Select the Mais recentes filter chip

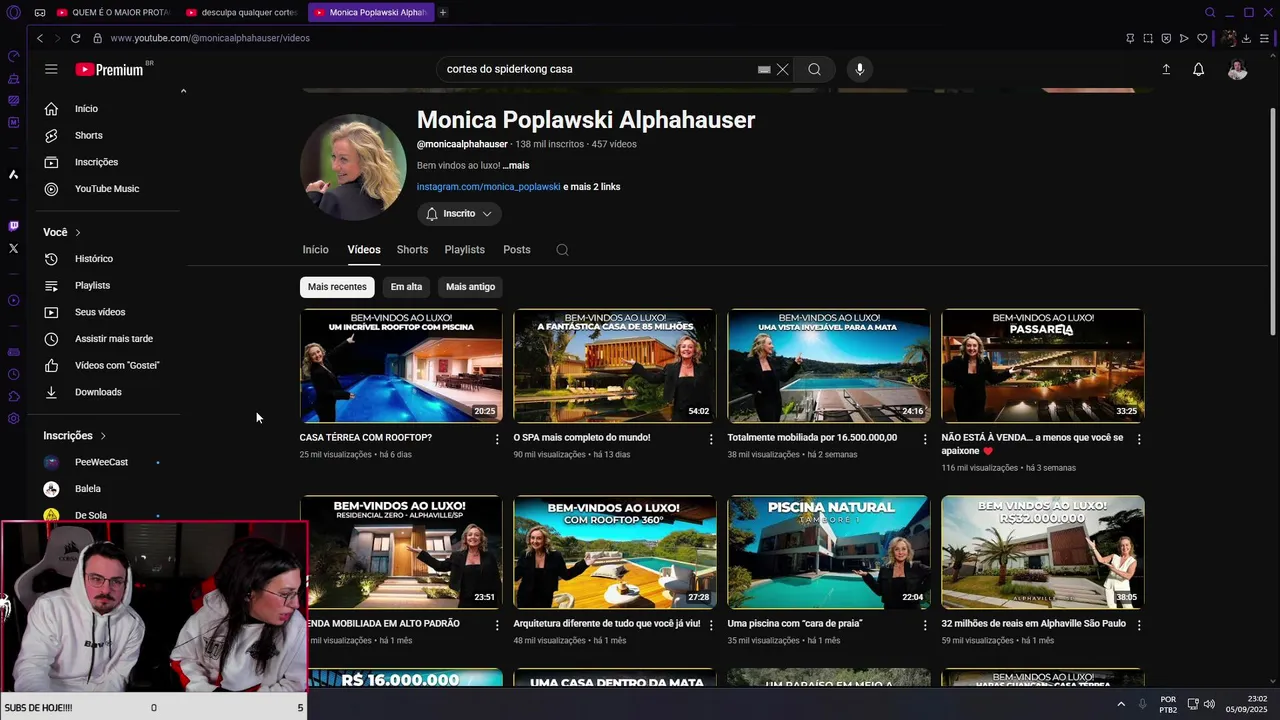click(337, 287)
